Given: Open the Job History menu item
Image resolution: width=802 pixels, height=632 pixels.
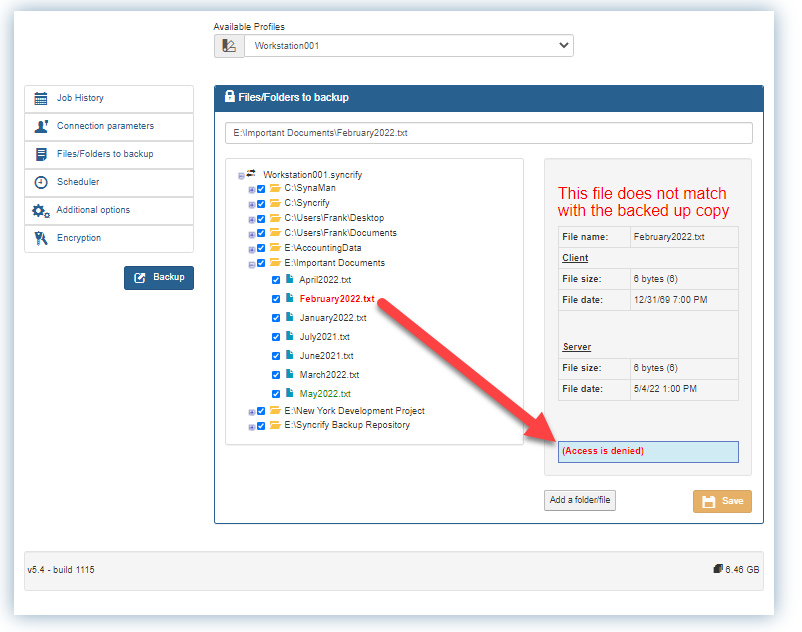Looking at the screenshot, I should tap(109, 98).
